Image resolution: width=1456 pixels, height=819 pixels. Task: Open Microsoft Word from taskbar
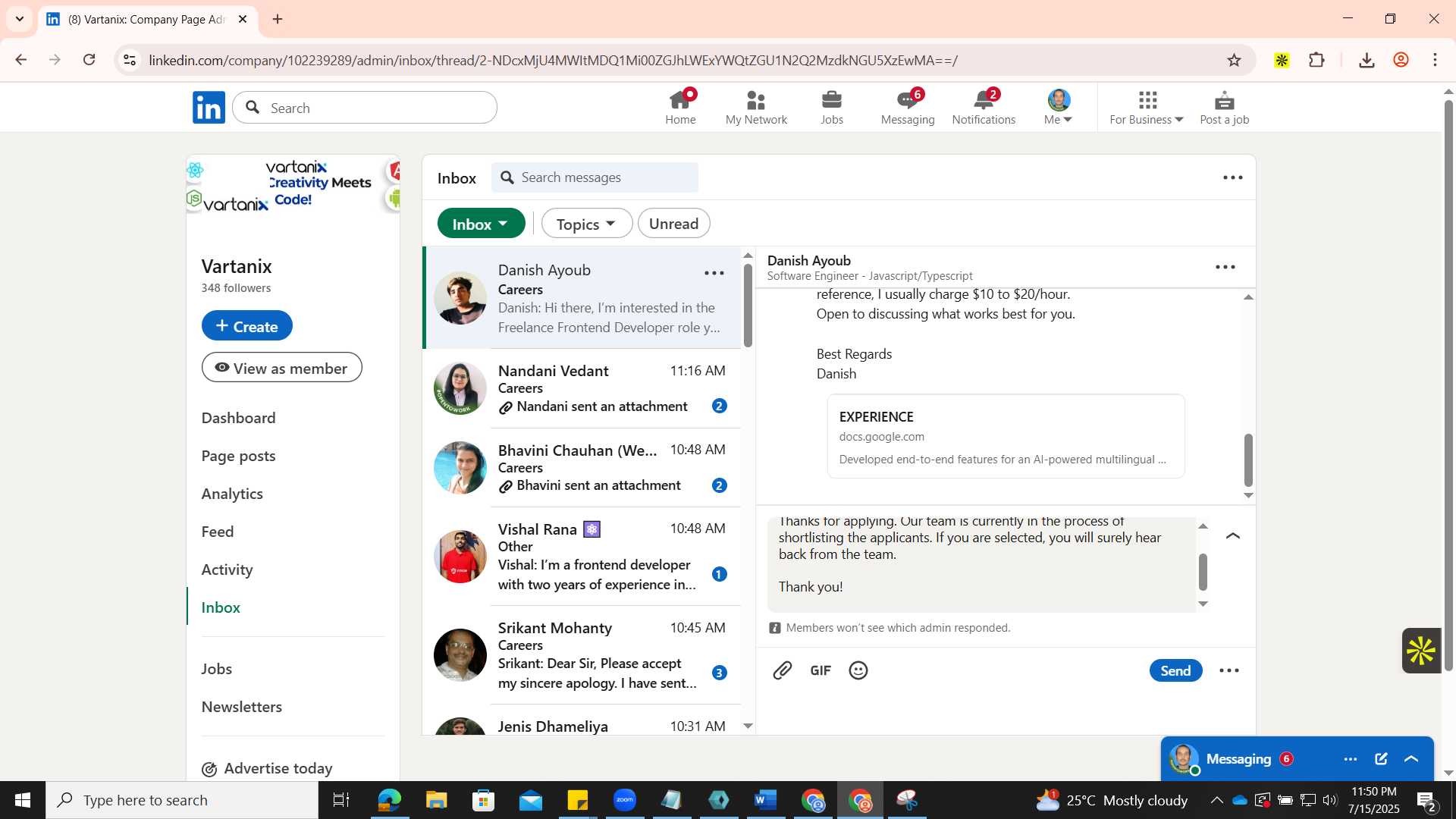point(766,800)
